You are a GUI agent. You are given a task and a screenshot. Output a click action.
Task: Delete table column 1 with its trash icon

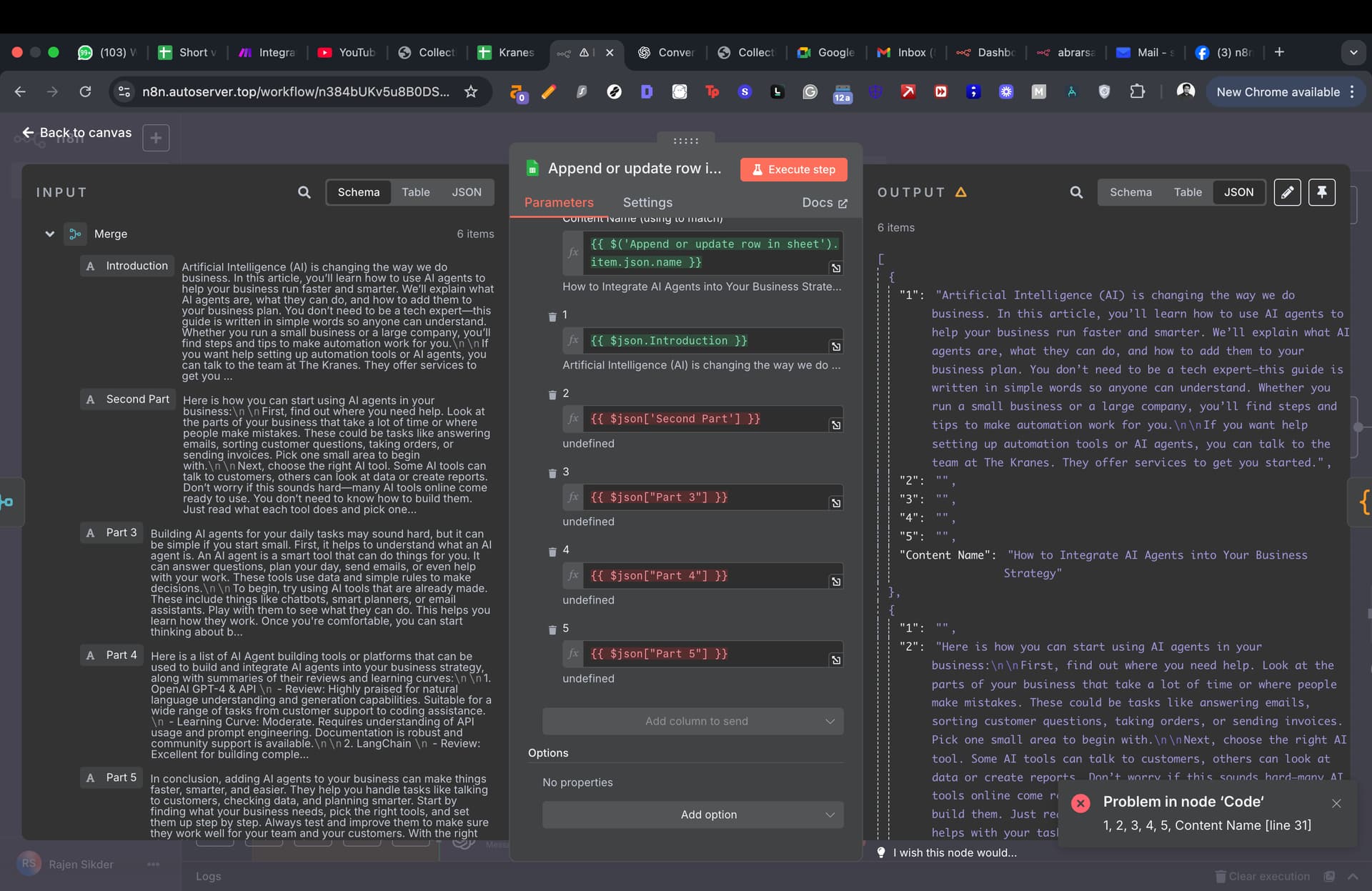[552, 317]
